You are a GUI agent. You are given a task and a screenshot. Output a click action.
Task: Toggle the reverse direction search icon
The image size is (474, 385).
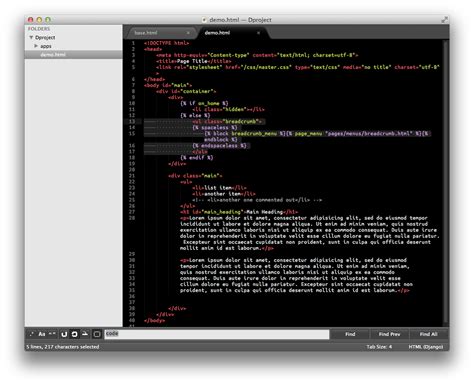tap(64, 334)
